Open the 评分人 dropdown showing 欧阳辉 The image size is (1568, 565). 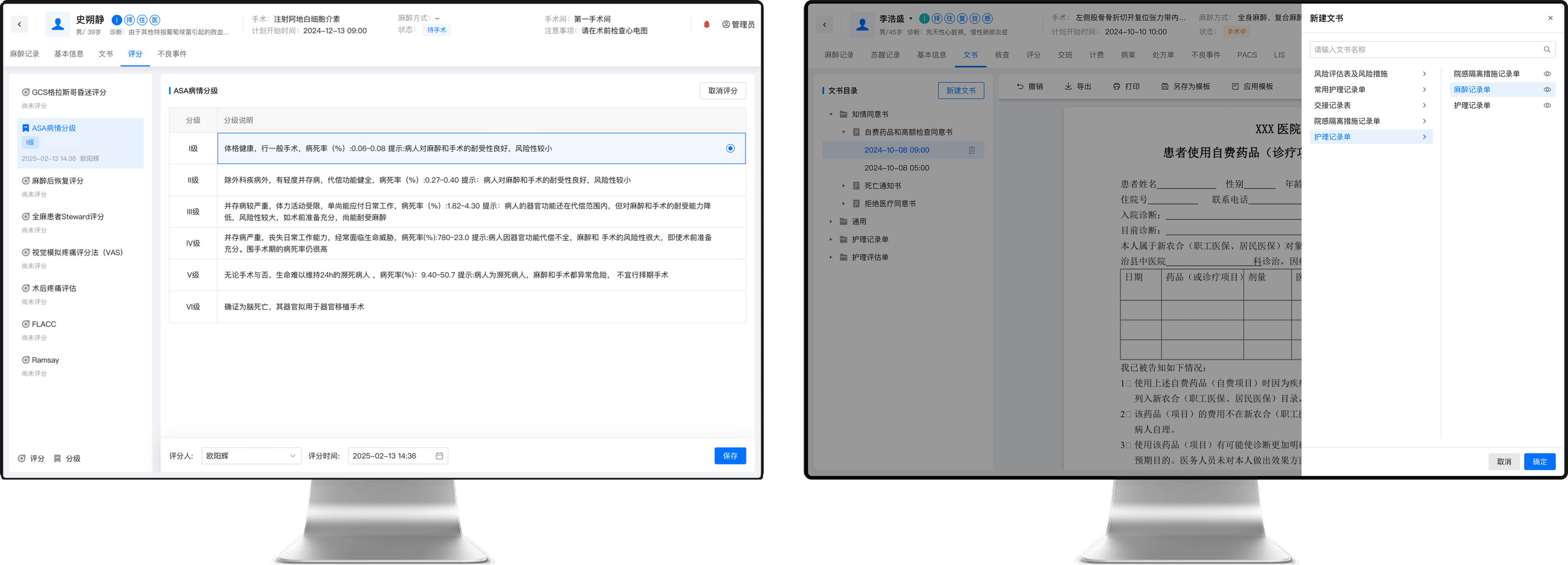[251, 456]
